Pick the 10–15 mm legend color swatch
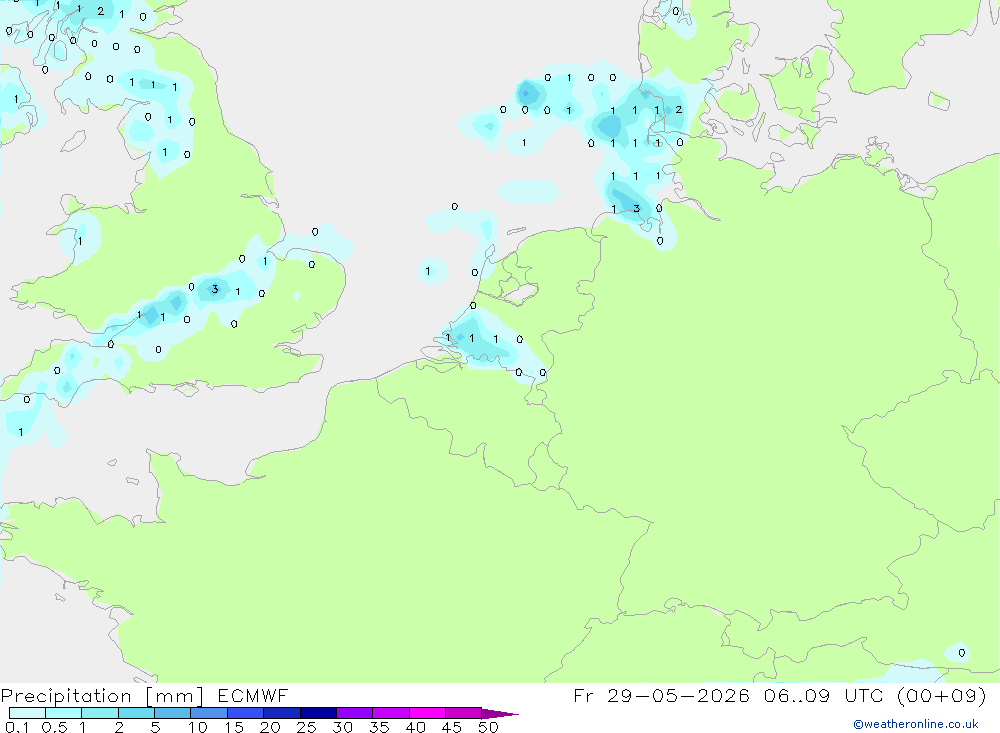 pyautogui.click(x=209, y=713)
